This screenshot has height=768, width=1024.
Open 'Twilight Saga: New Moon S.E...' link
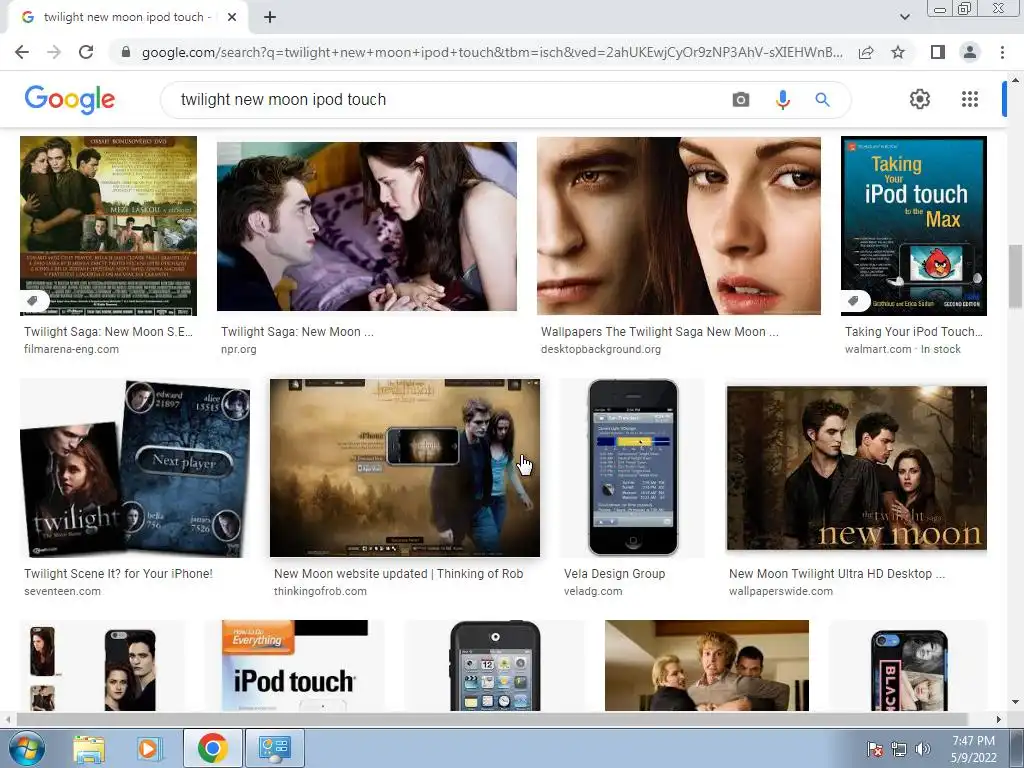[108, 332]
